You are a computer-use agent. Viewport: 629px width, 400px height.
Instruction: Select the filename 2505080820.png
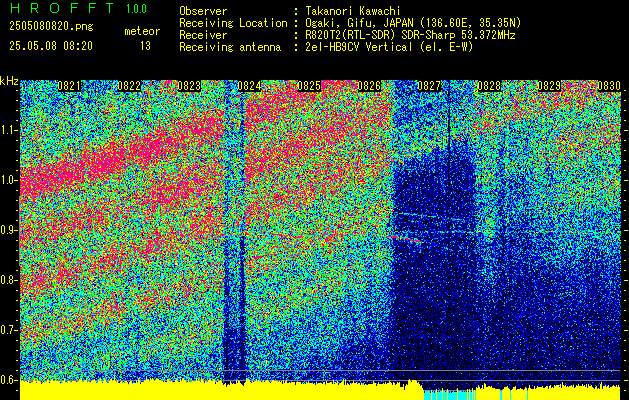[x=51, y=27]
